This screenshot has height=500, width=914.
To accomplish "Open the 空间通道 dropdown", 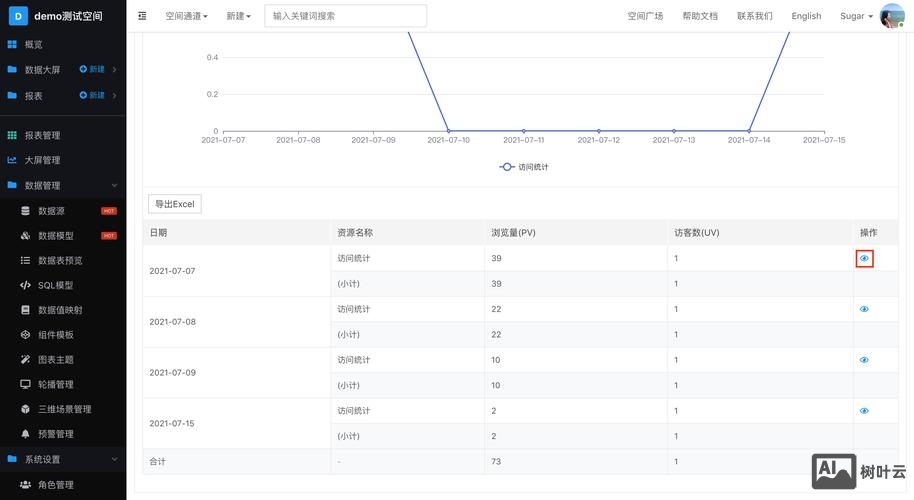I will [x=186, y=16].
